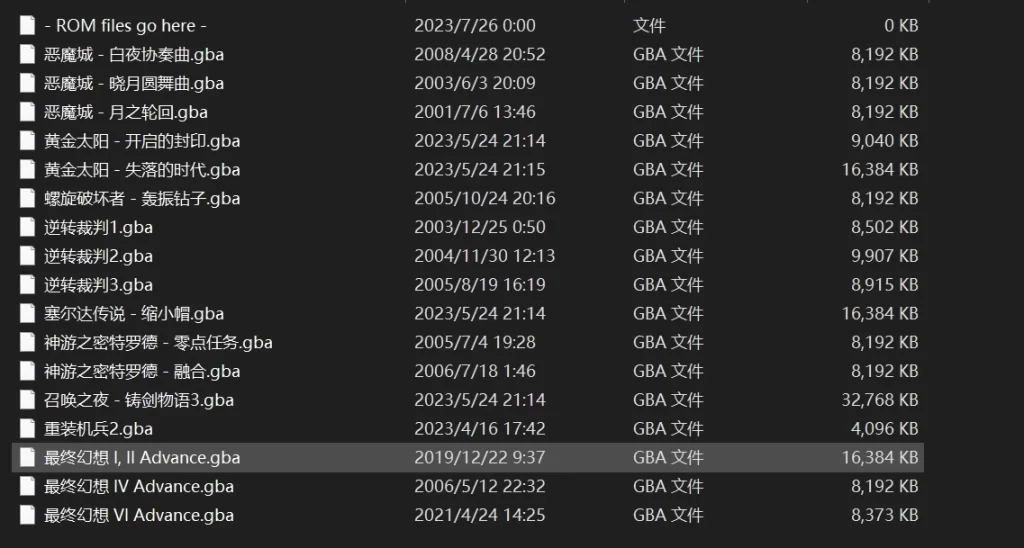
Task: Click the icon of 神游之密特罗德 - 融合.gba
Action: tap(27, 371)
